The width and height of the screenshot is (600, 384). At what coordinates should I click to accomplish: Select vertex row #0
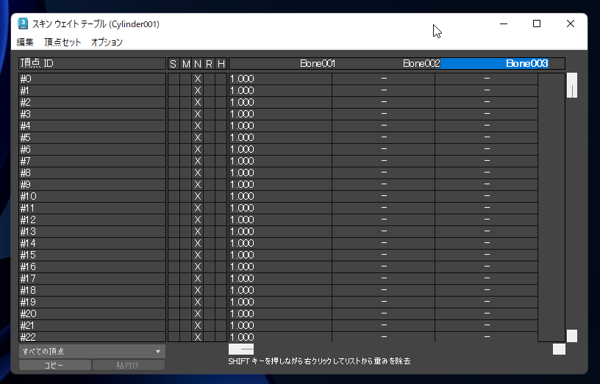point(92,79)
